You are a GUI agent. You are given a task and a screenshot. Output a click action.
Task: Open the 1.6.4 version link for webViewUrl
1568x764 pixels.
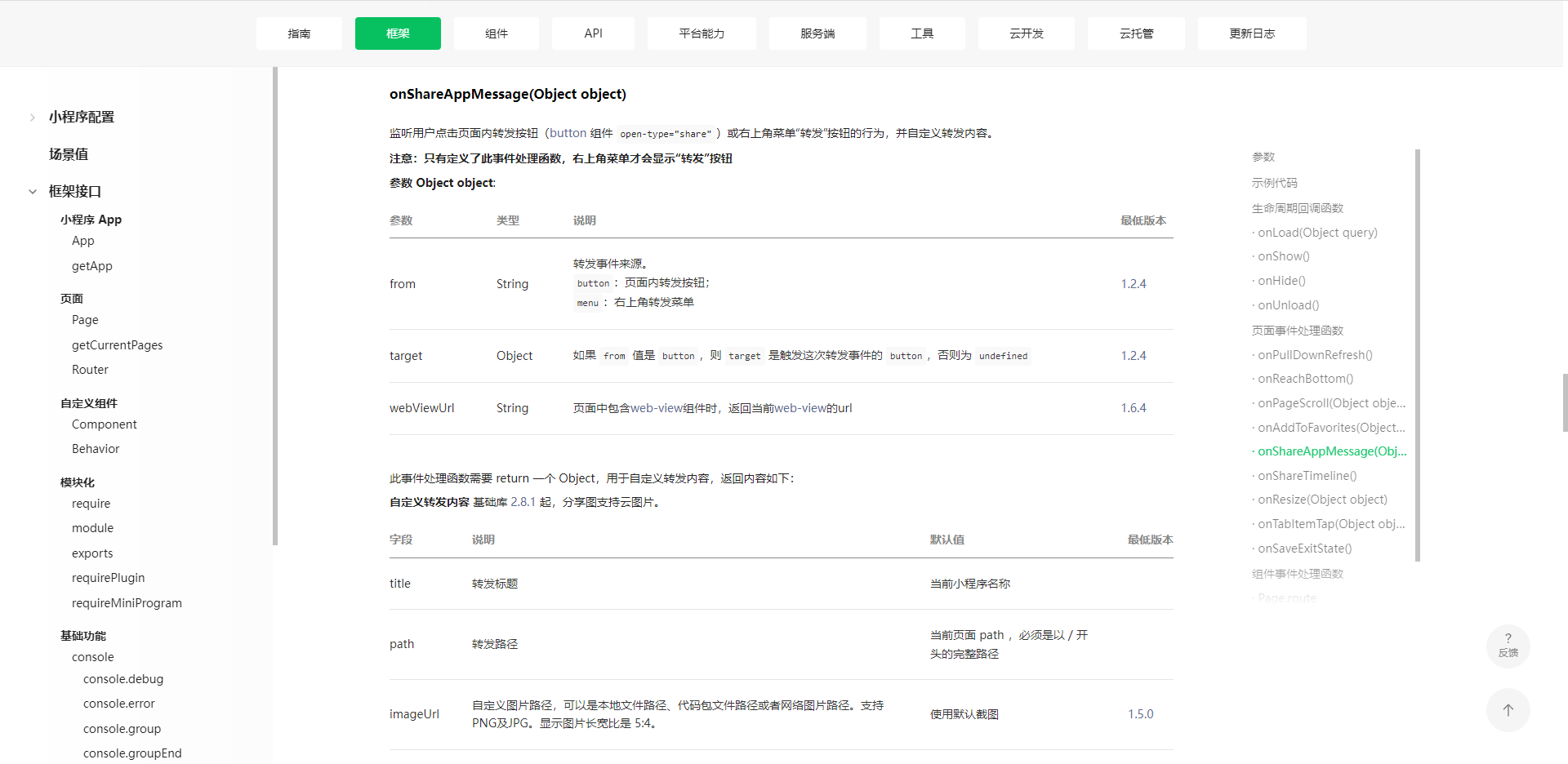coord(1134,408)
